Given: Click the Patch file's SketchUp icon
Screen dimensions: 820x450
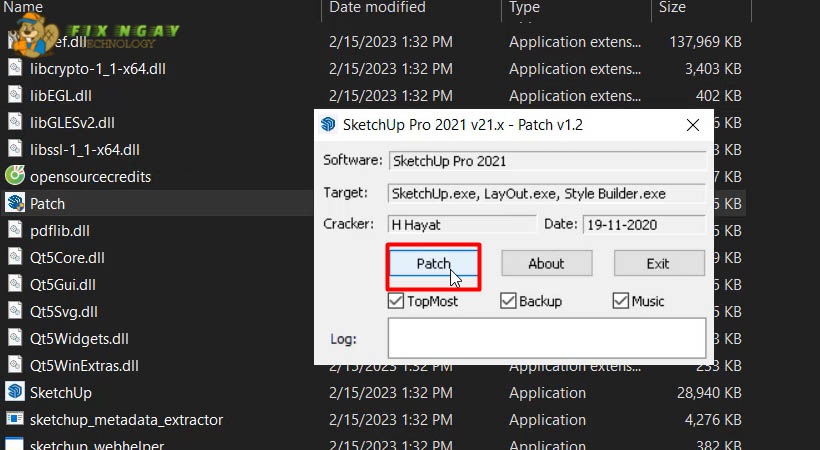Looking at the screenshot, I should tap(15, 203).
